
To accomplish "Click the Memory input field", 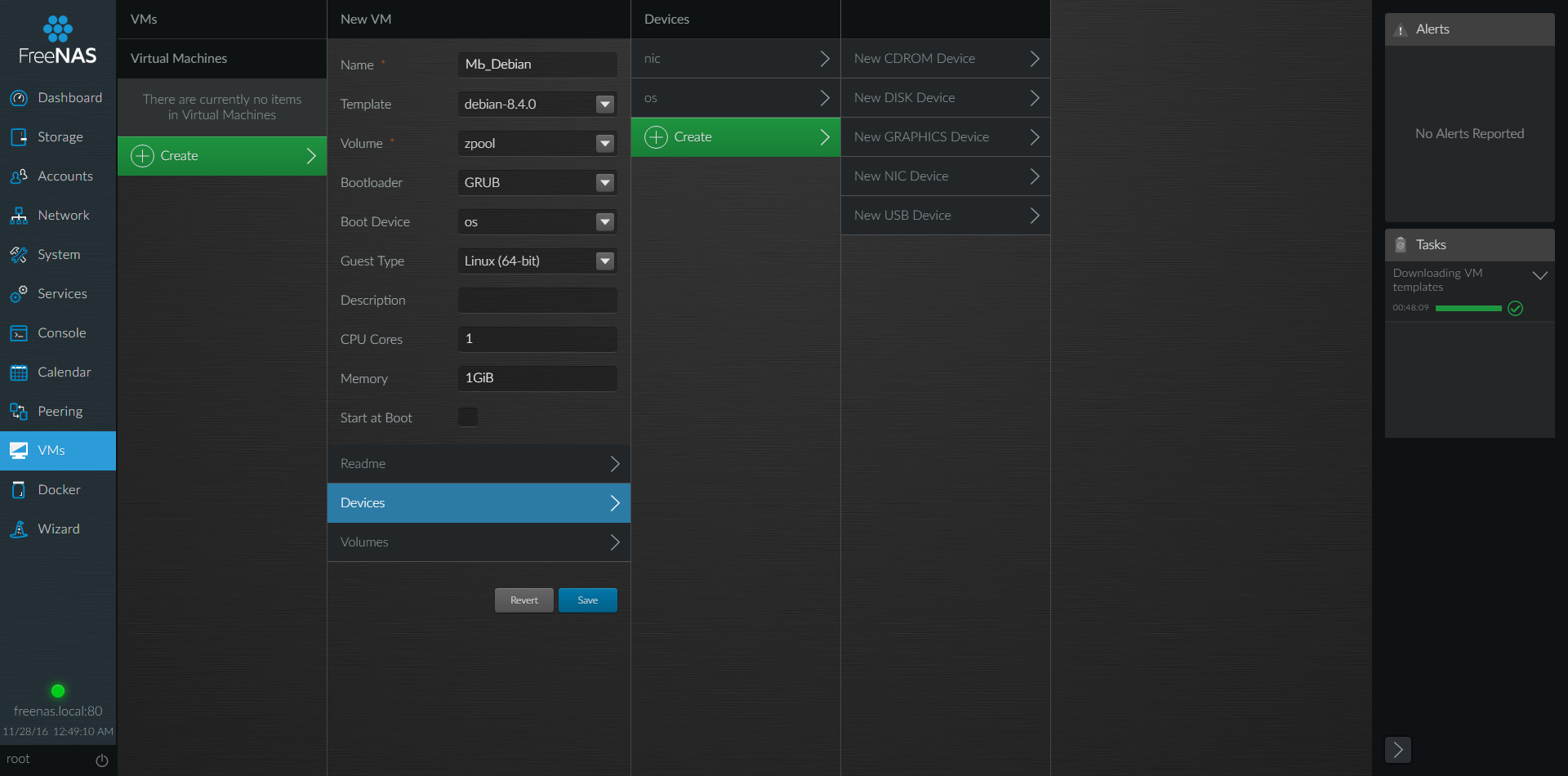I will click(537, 378).
